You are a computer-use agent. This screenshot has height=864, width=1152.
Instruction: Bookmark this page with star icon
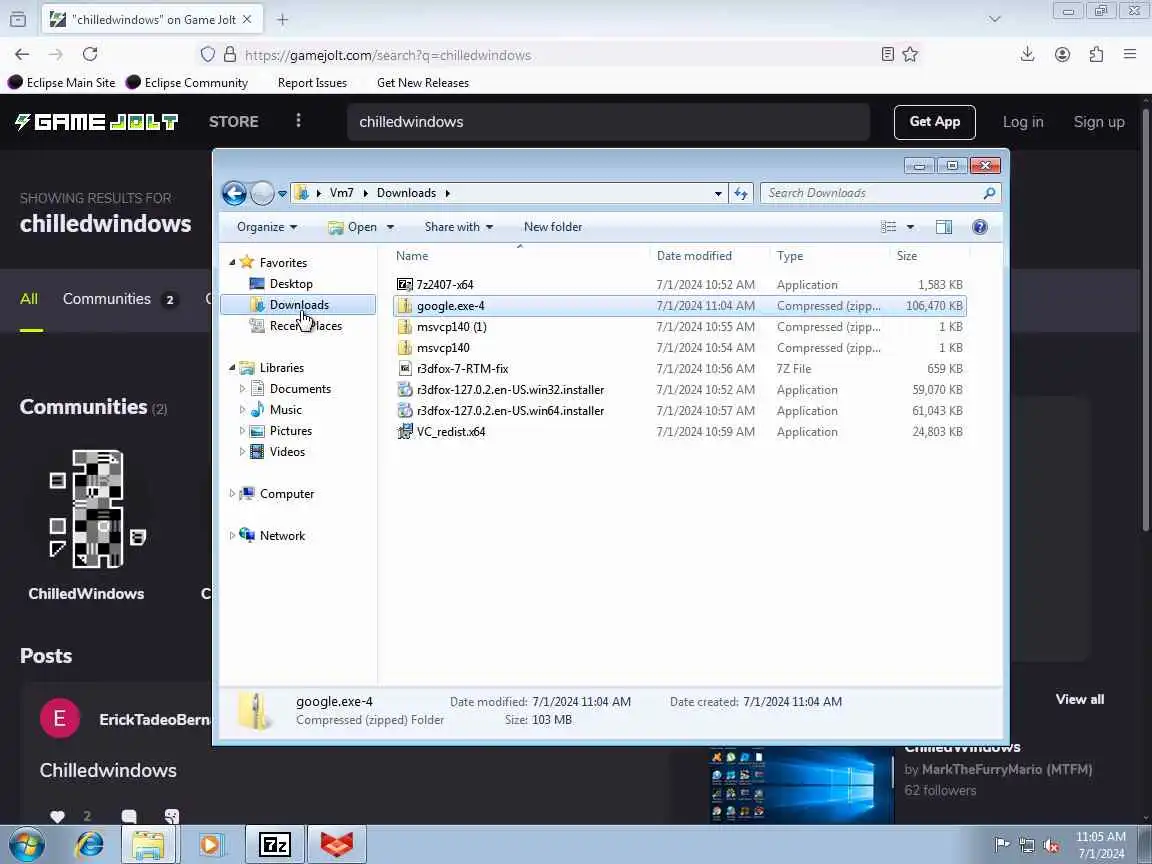pos(910,54)
